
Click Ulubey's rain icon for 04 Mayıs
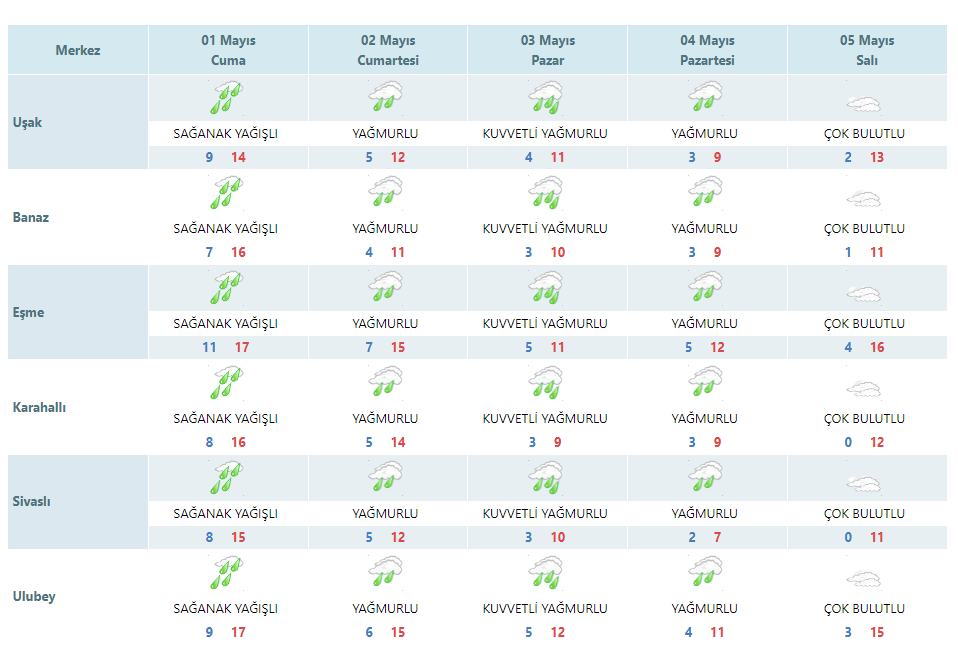(705, 573)
